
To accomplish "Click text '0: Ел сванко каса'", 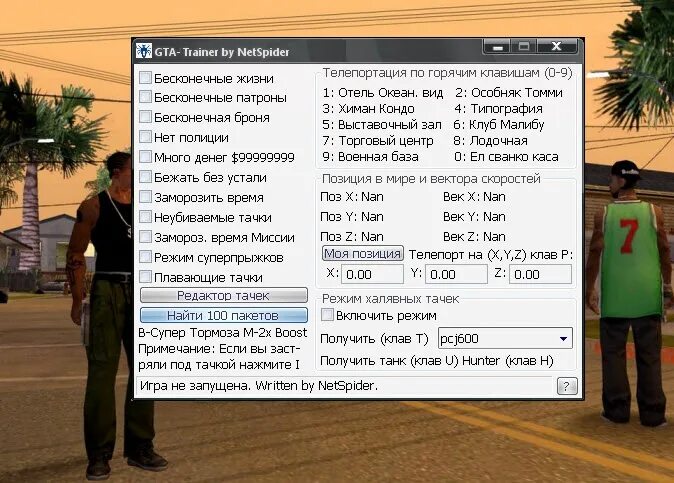I will 506,156.
